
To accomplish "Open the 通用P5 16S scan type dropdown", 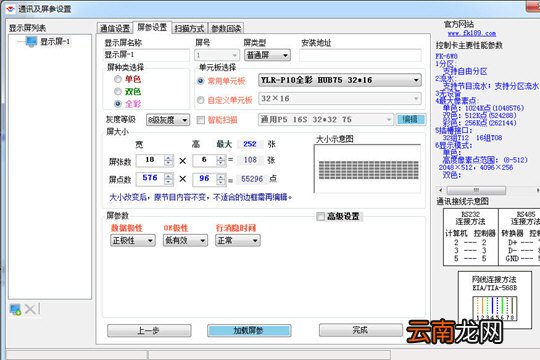I will click(x=325, y=120).
